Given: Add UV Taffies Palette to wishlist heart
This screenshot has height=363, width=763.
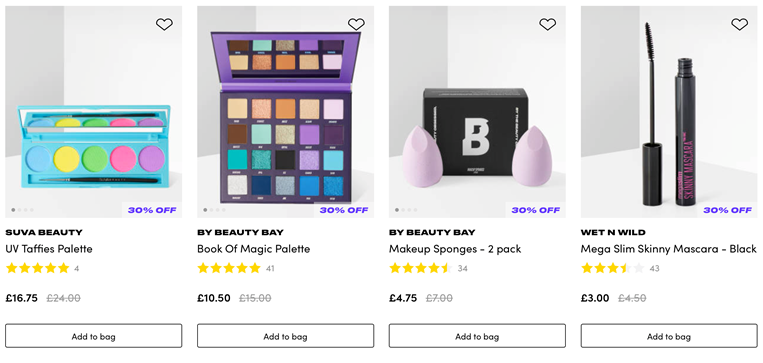Looking at the screenshot, I should tap(164, 24).
